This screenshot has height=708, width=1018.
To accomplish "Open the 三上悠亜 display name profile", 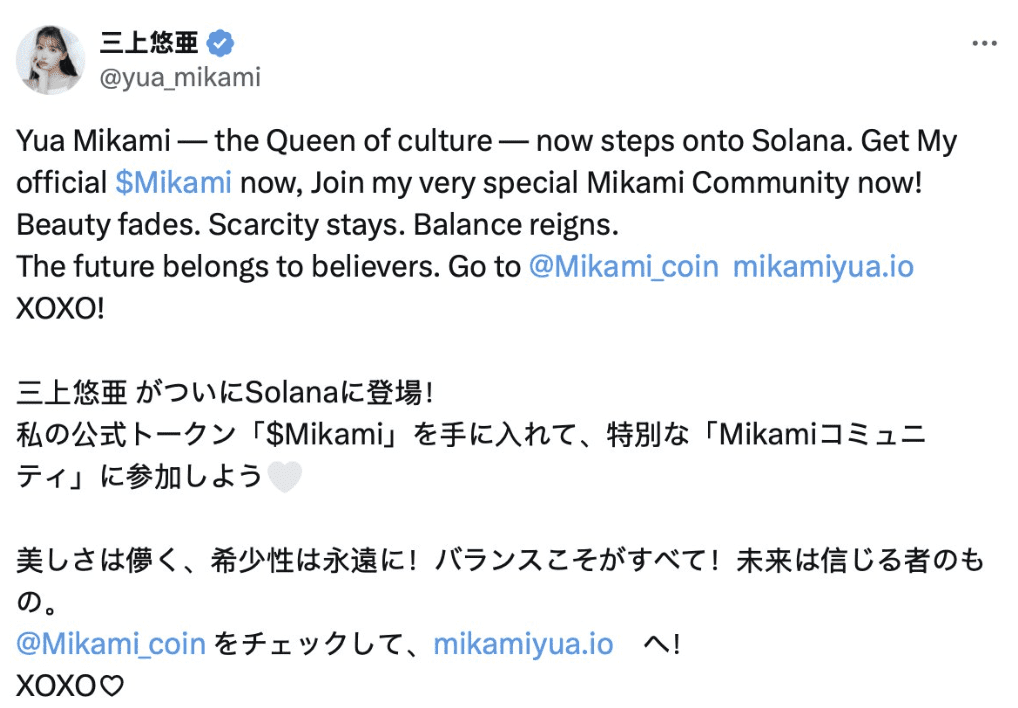I will tap(149, 43).
